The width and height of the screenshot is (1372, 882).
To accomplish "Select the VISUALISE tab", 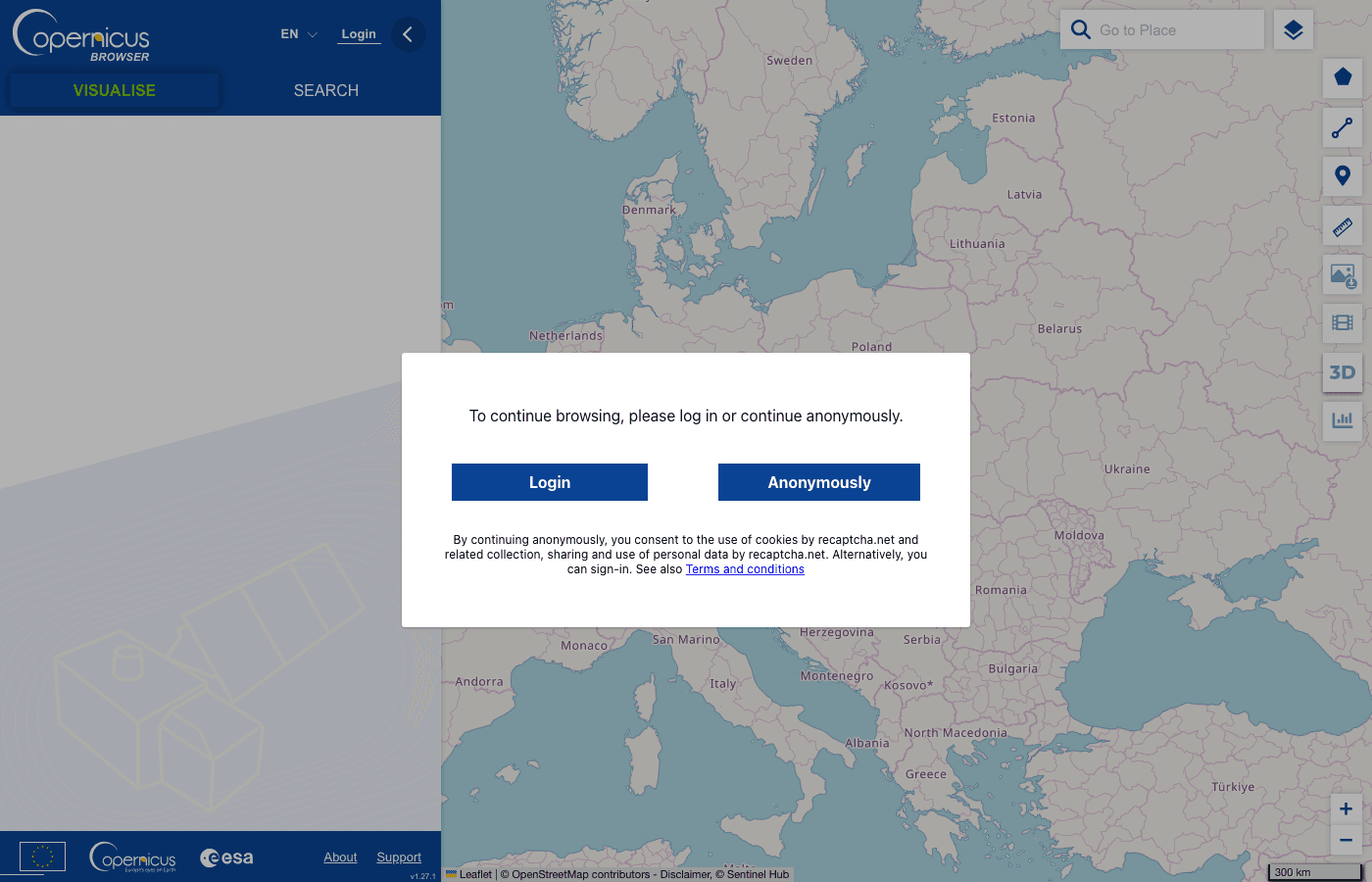I will 114,90.
